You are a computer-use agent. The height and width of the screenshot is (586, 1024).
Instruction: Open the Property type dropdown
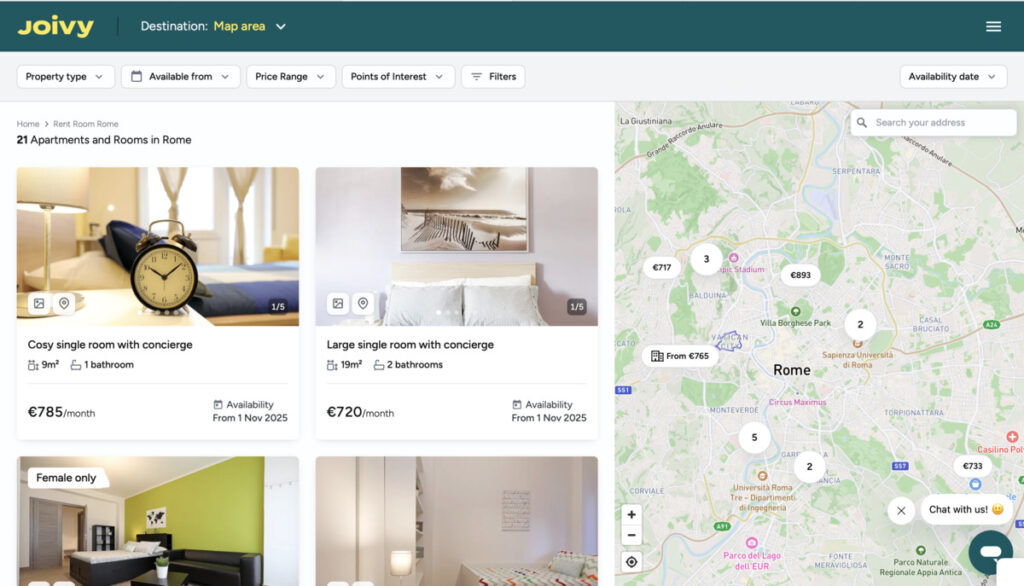[65, 76]
